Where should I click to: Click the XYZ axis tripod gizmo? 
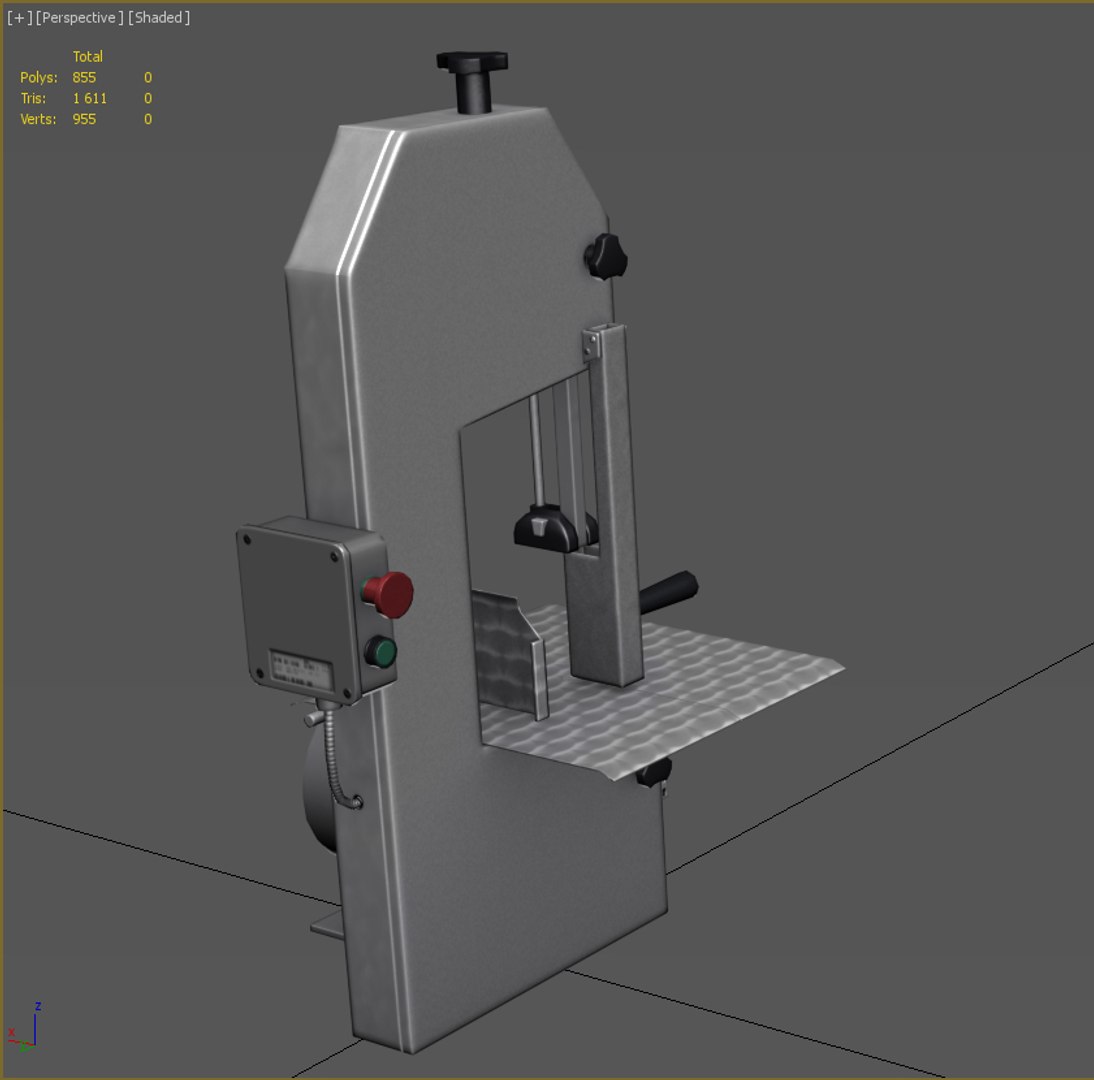coord(24,1028)
